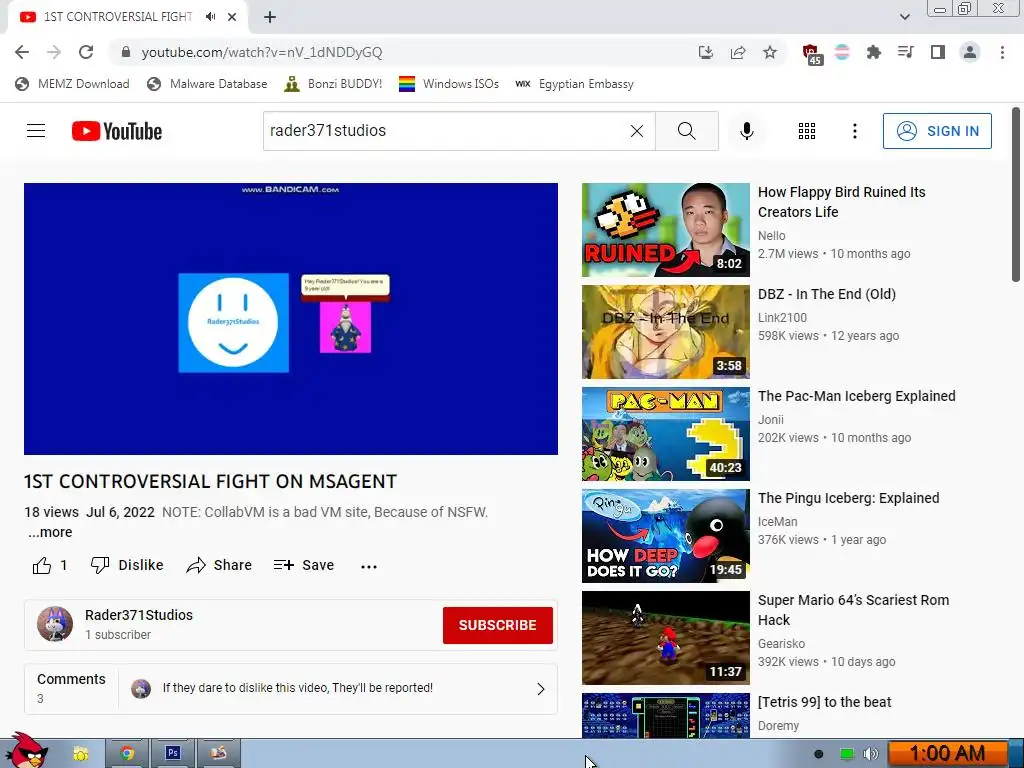1024x768 pixels.
Task: Click the Comments header
Action: [x=71, y=679]
